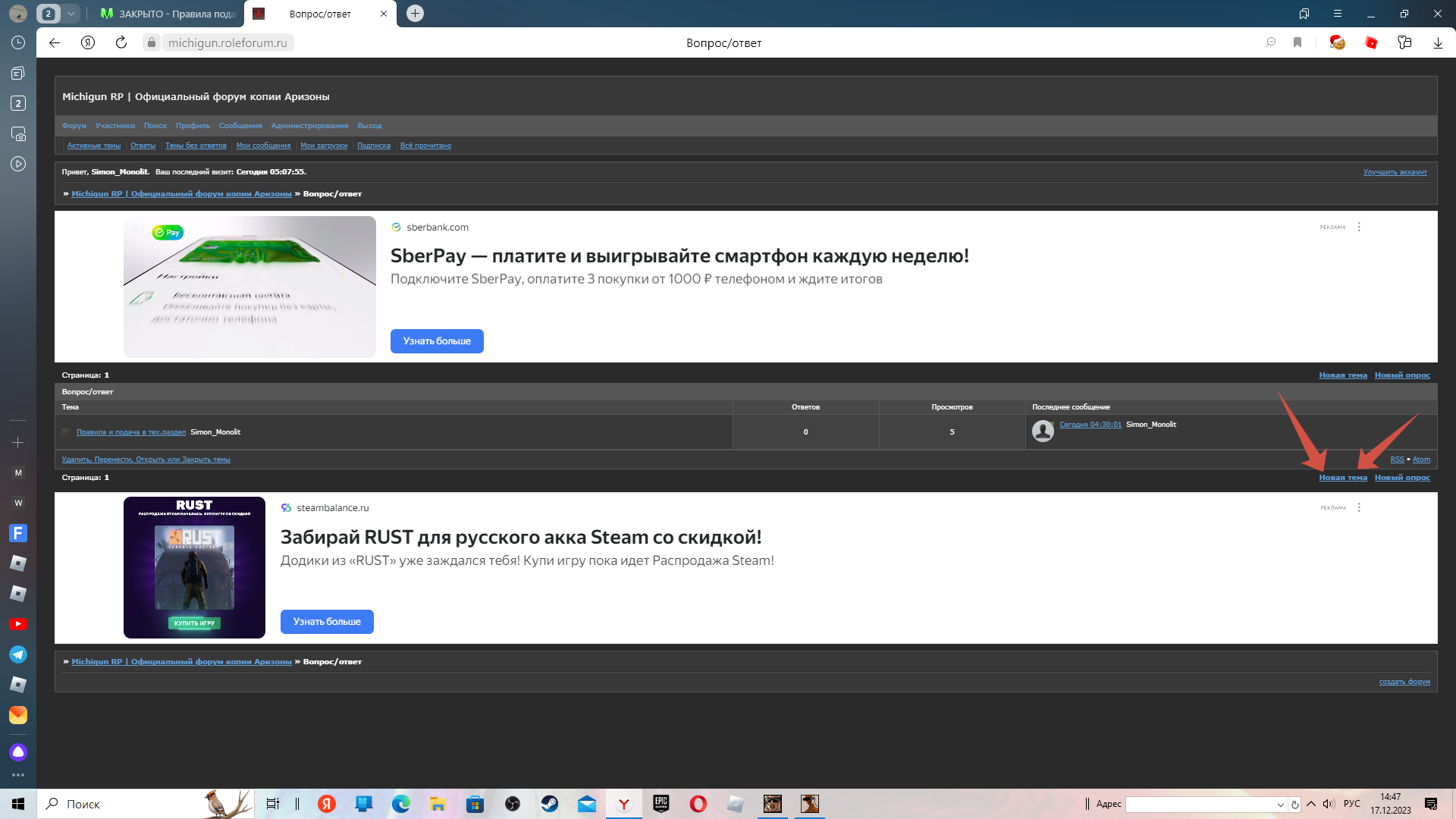Open the downloads arrow icon
Image resolution: width=1456 pixels, height=819 pixels.
(x=1438, y=42)
